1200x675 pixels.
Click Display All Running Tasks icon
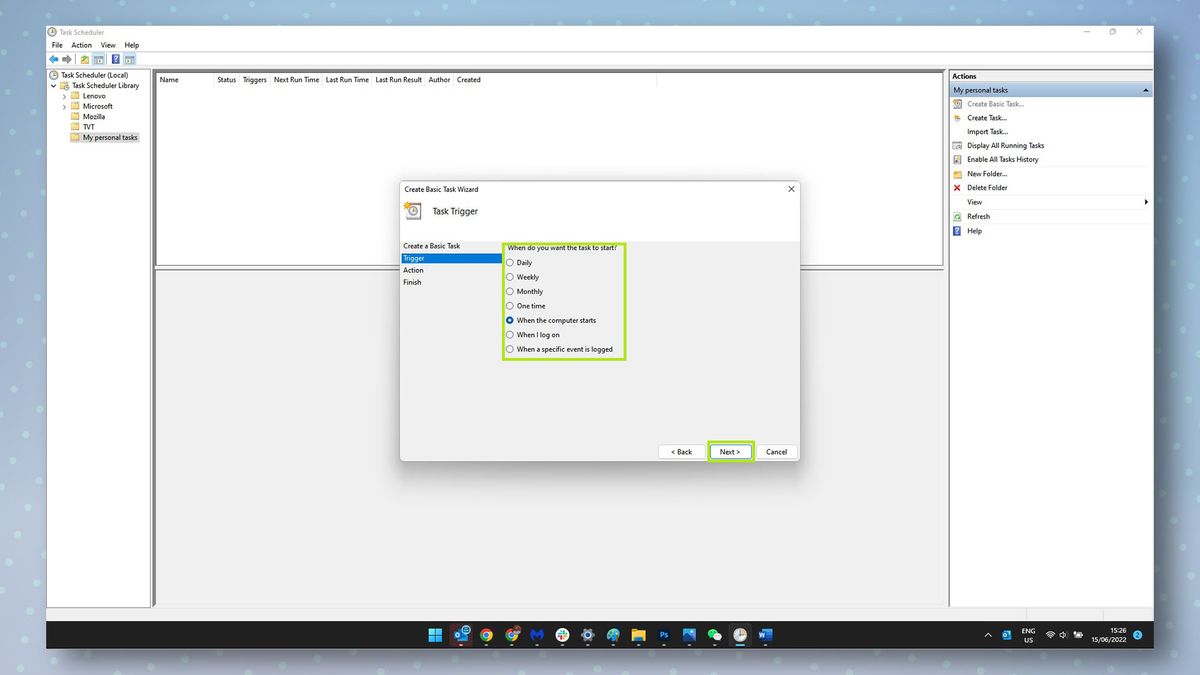pyautogui.click(x=957, y=145)
